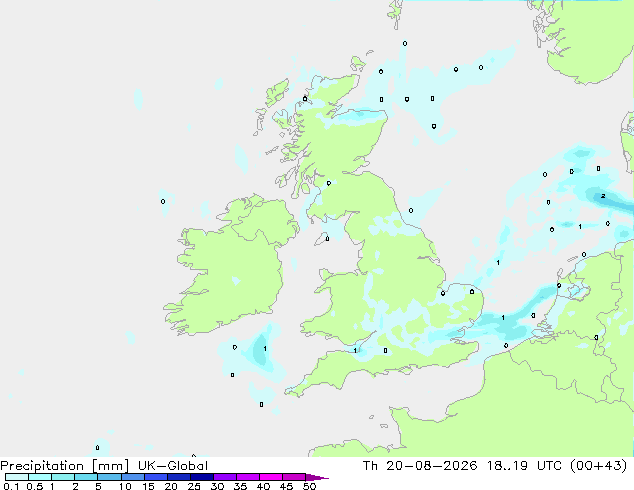Click the date text '20-08-2026'

pos(431,466)
